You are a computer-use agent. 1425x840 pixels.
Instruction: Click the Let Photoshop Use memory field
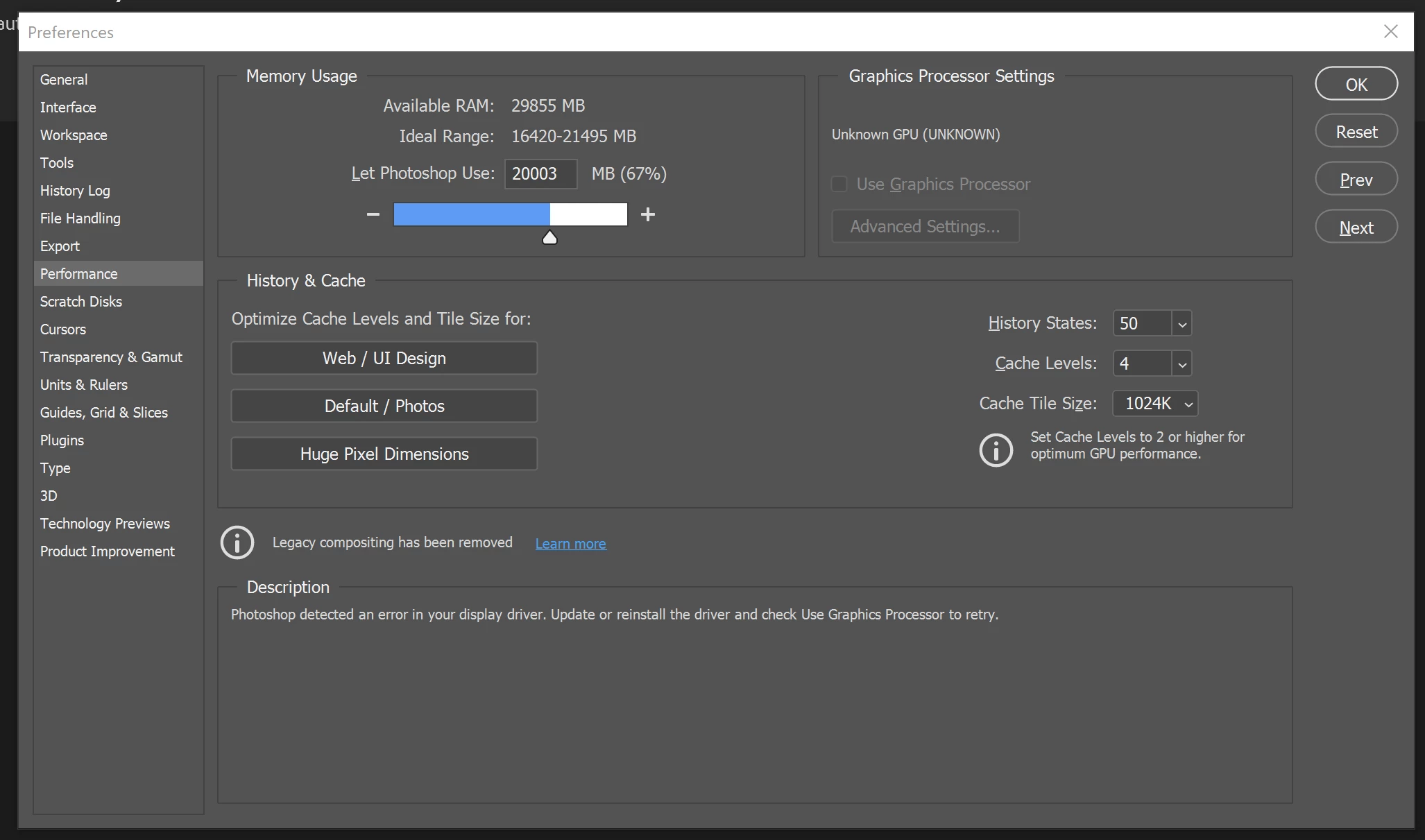pyautogui.click(x=540, y=173)
